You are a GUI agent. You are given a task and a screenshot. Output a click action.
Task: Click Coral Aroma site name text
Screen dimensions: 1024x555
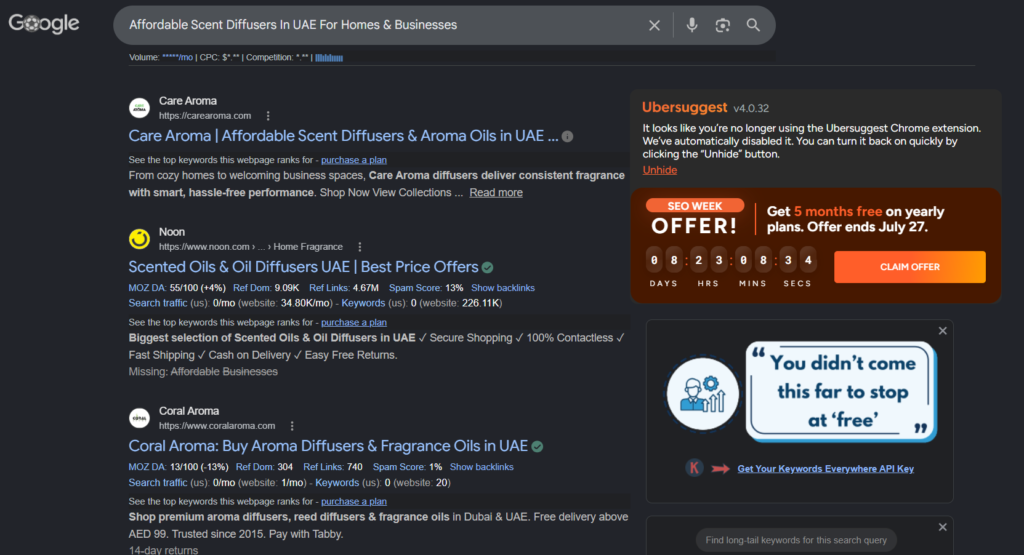189,411
